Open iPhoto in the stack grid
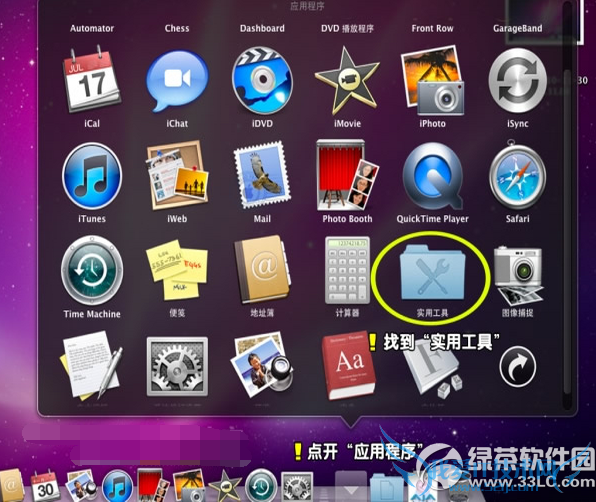 [433, 81]
